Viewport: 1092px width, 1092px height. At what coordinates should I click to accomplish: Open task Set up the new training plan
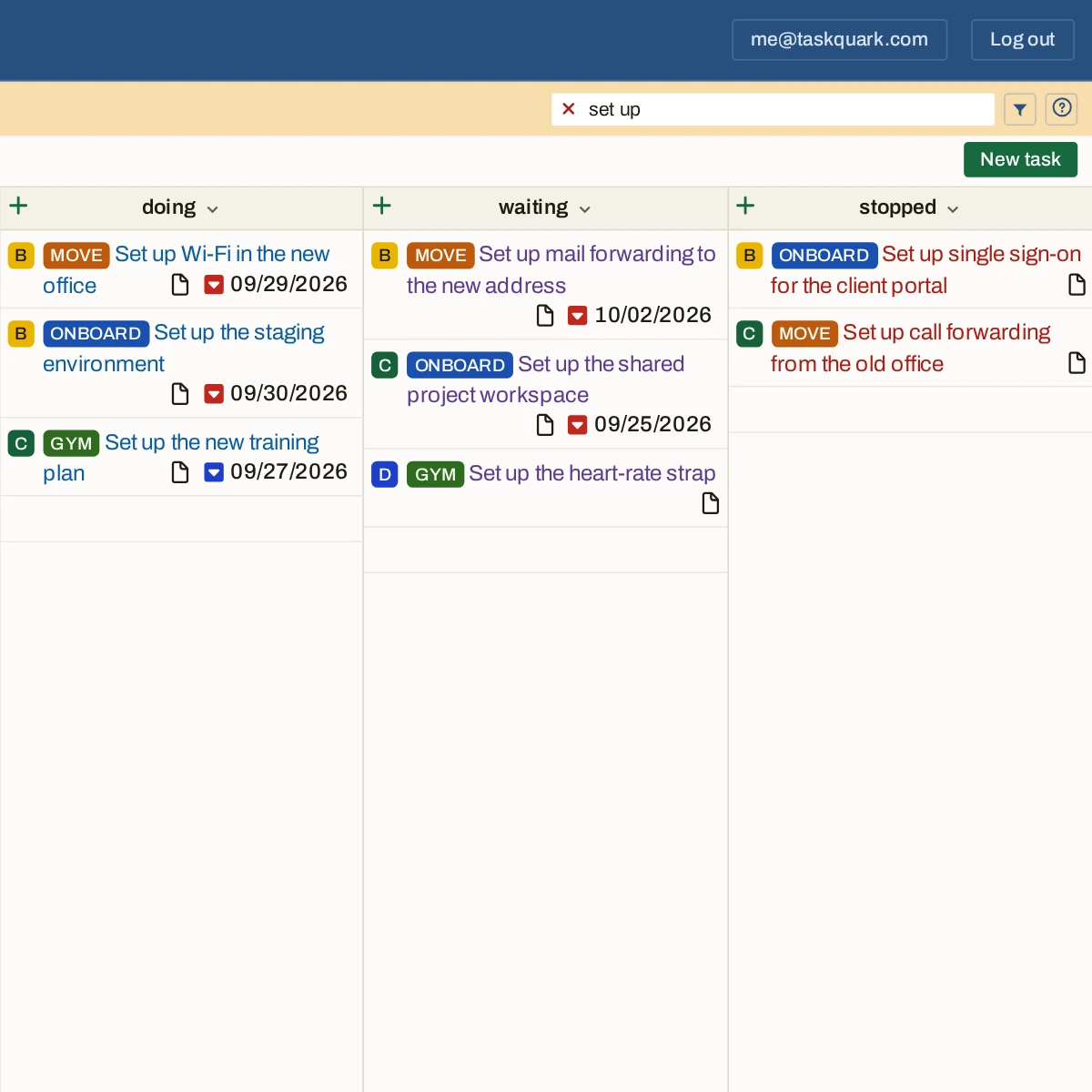tap(211, 442)
